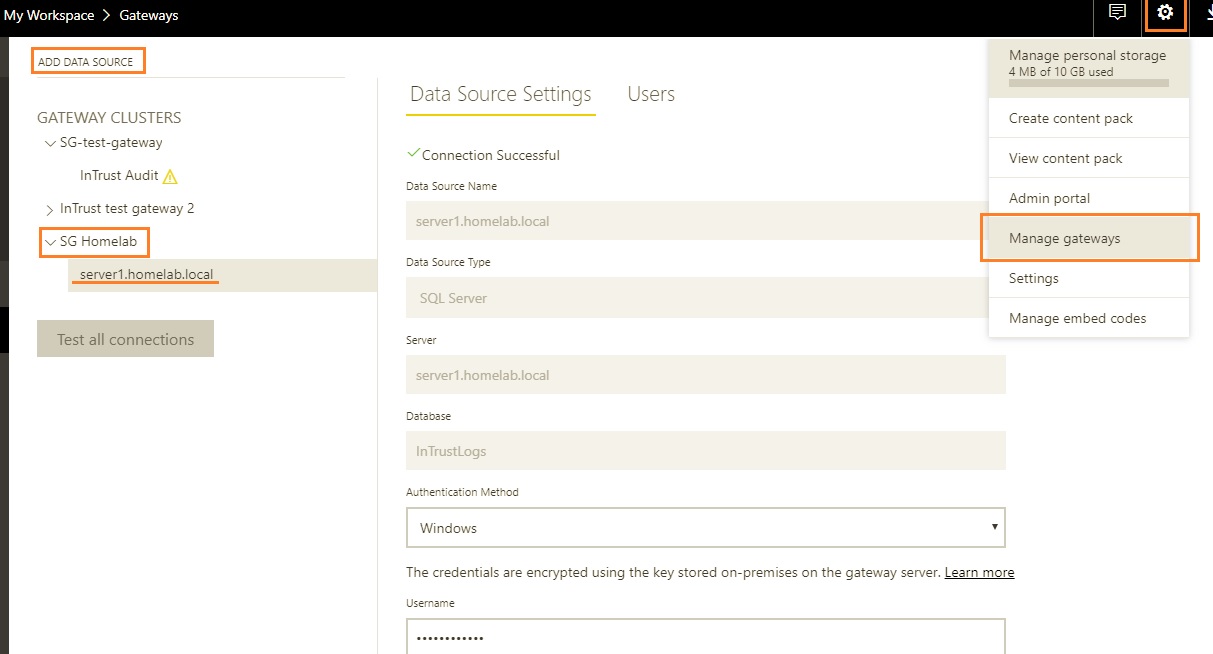1213x654 pixels.
Task: Collapse the SG-test-gateway cluster
Action: coord(50,144)
